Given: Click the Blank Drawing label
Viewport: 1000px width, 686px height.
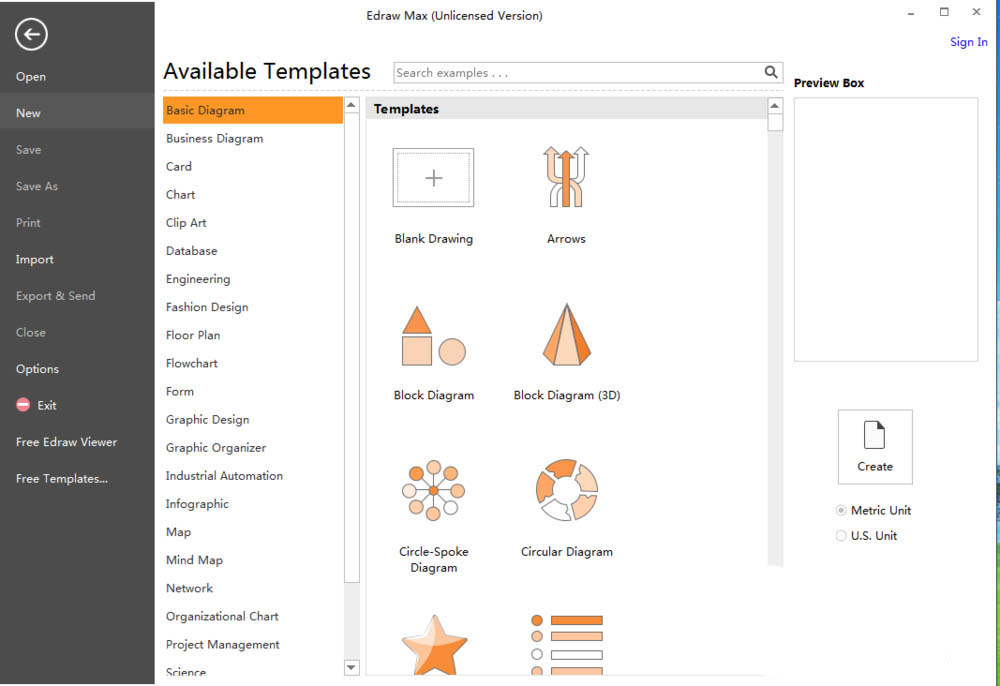Looking at the screenshot, I should click(434, 238).
